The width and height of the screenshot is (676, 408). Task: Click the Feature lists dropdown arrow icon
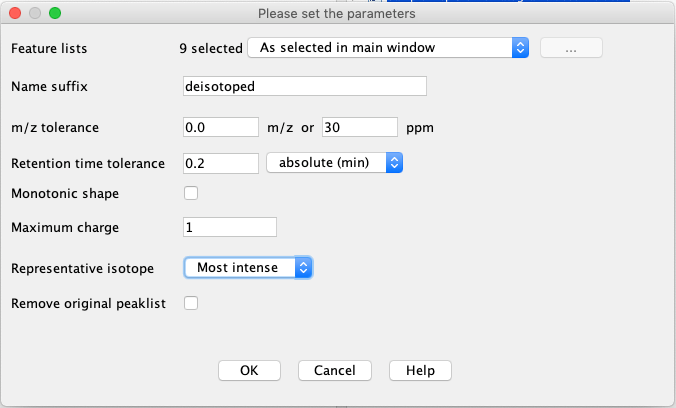520,47
